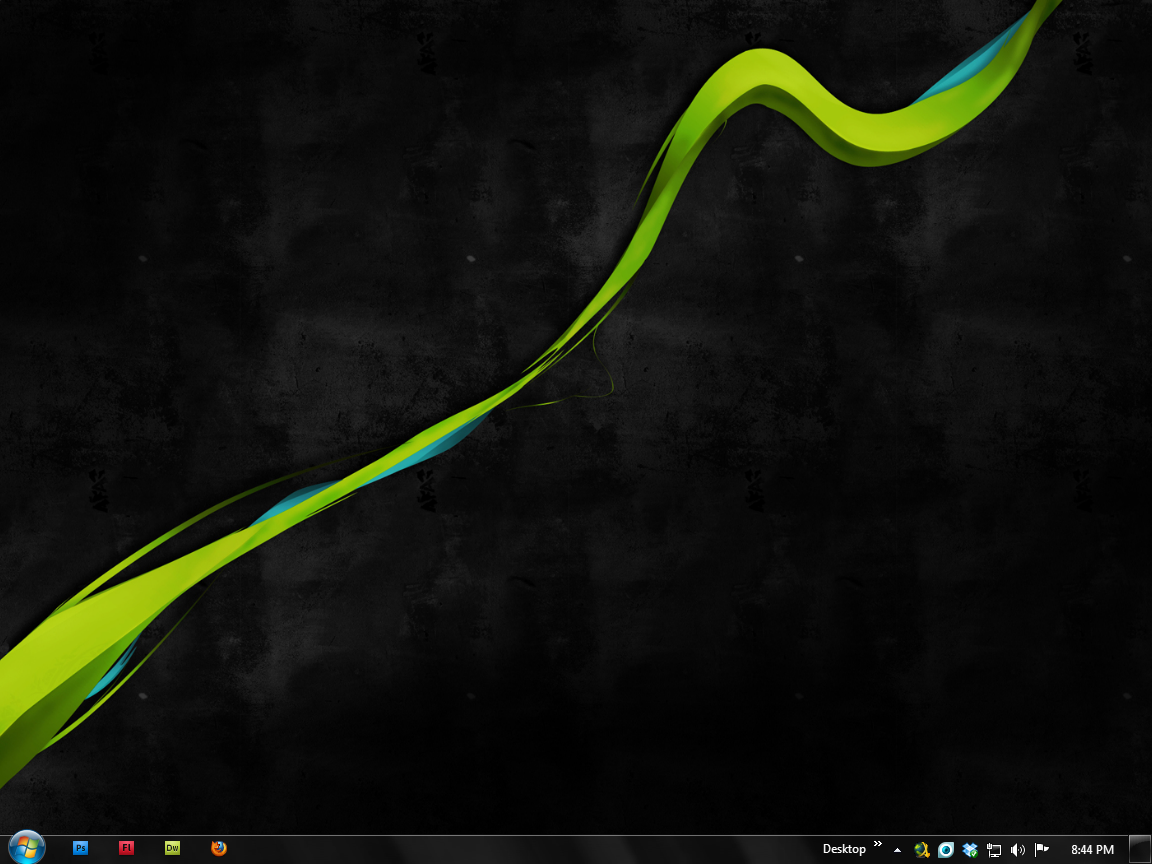Open the Dropbox tray icon
This screenshot has width=1152, height=864.
pos(970,850)
